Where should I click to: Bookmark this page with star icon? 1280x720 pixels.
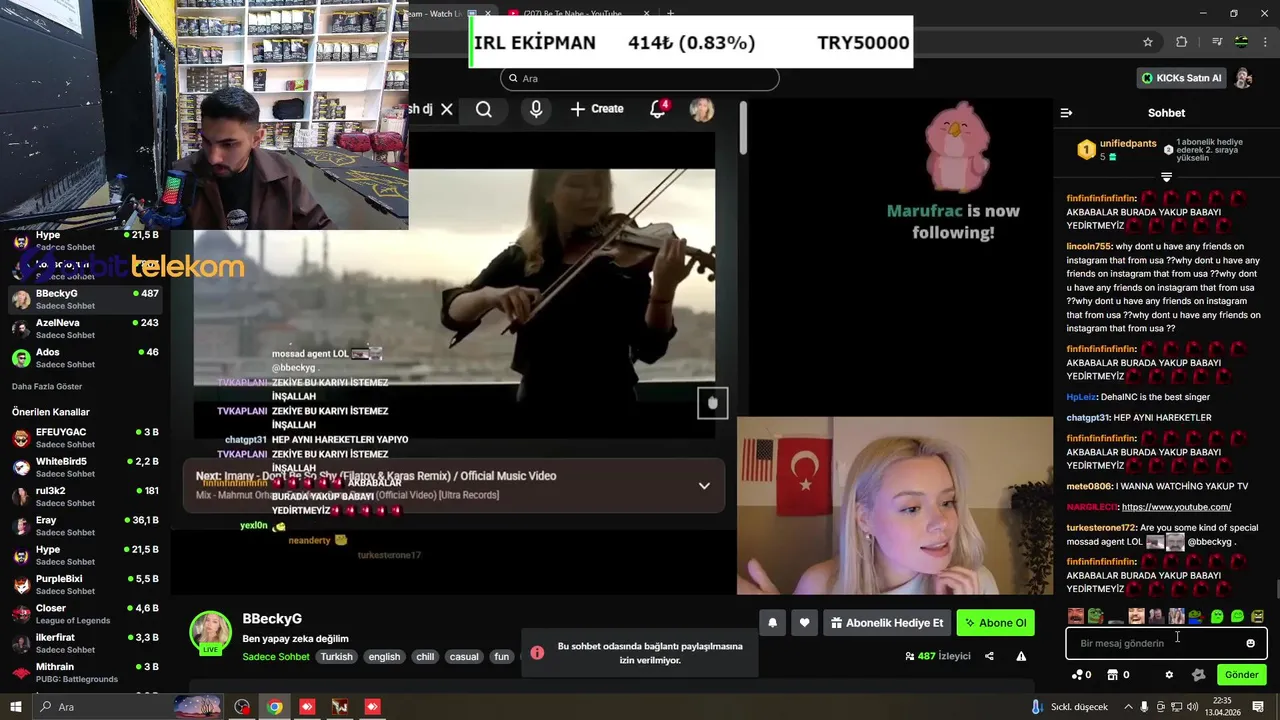[1148, 42]
